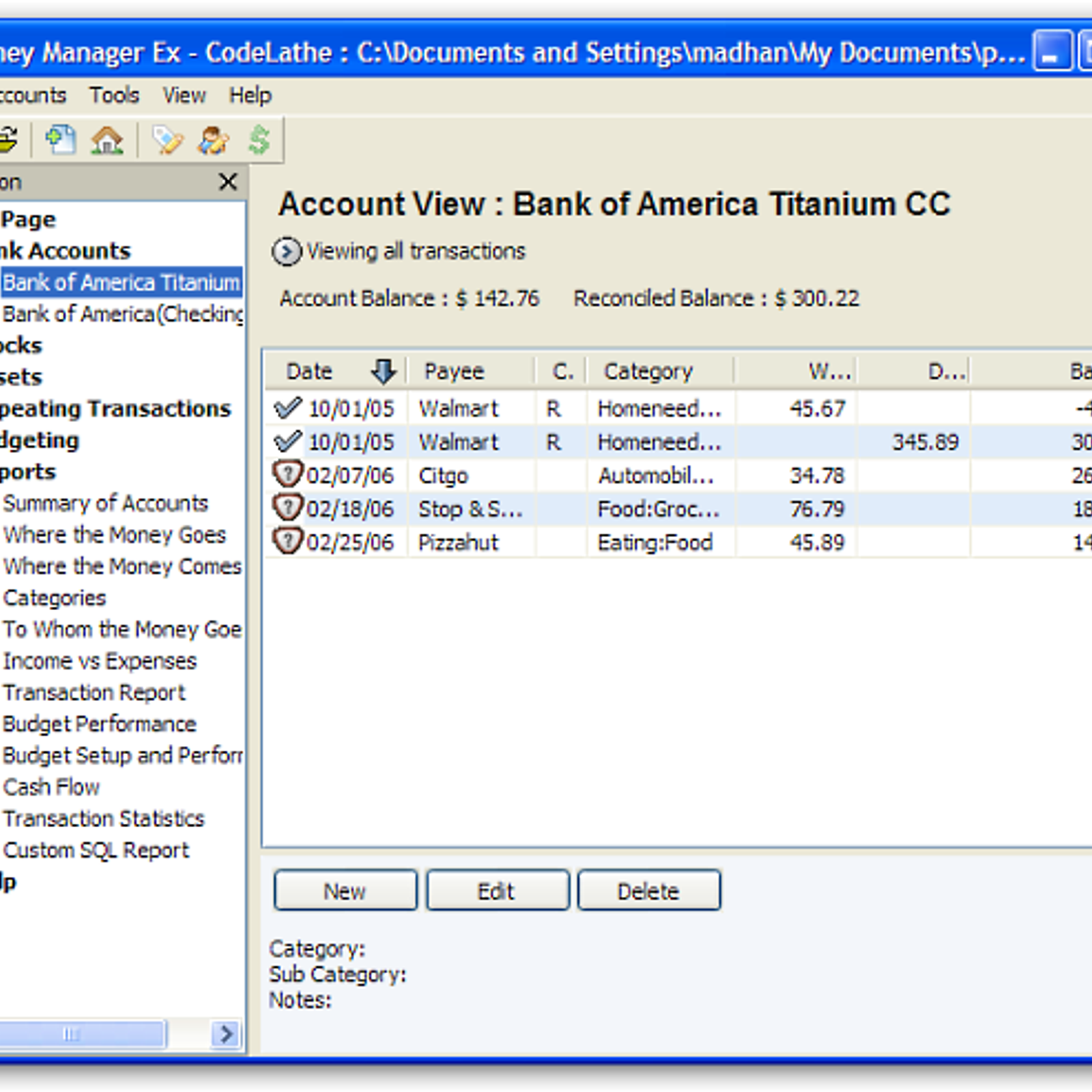This screenshot has height=1092, width=1092.
Task: Open Transaction Statistics report
Action: 104,818
